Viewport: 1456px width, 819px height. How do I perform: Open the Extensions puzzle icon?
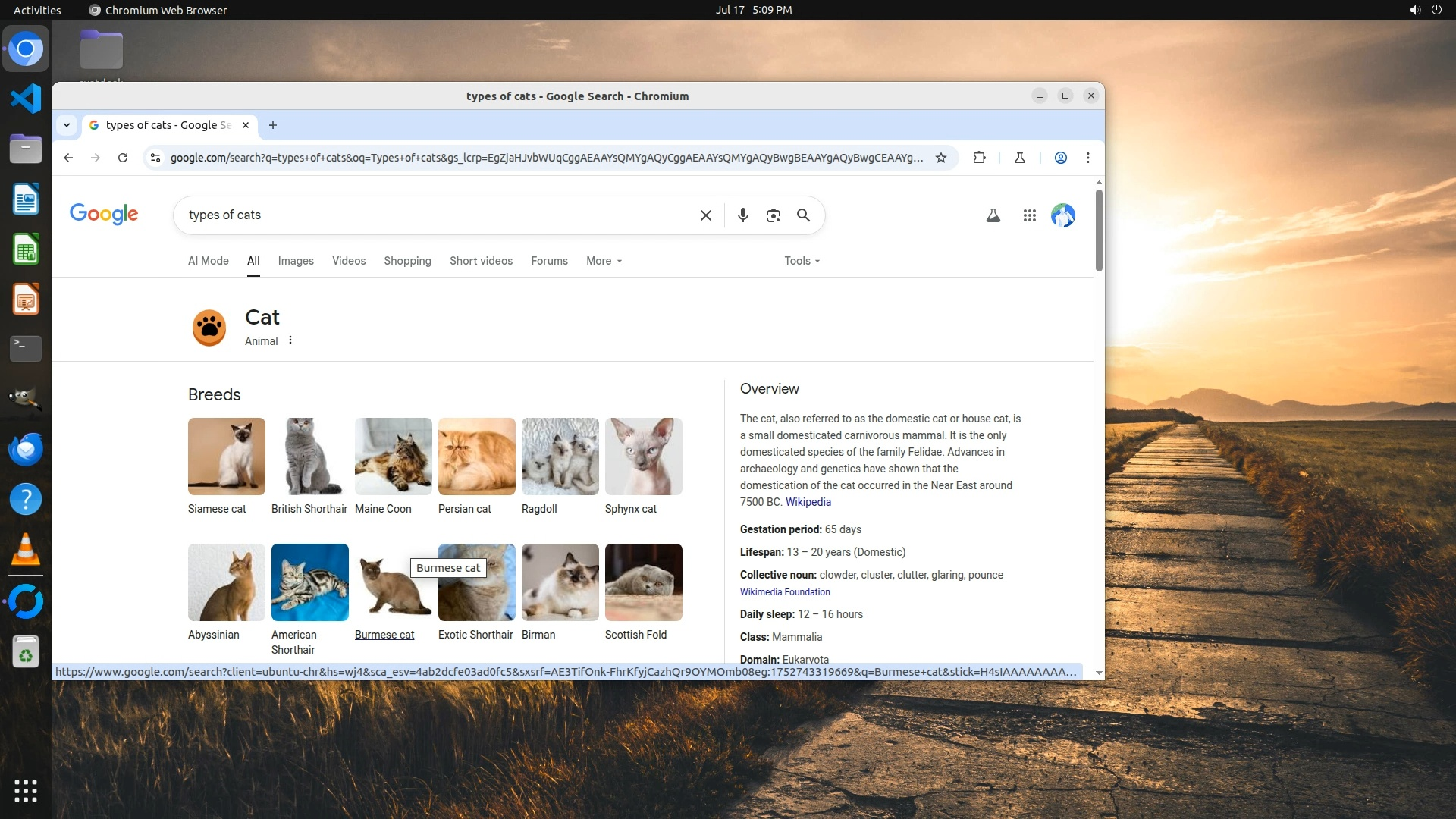[x=979, y=158]
